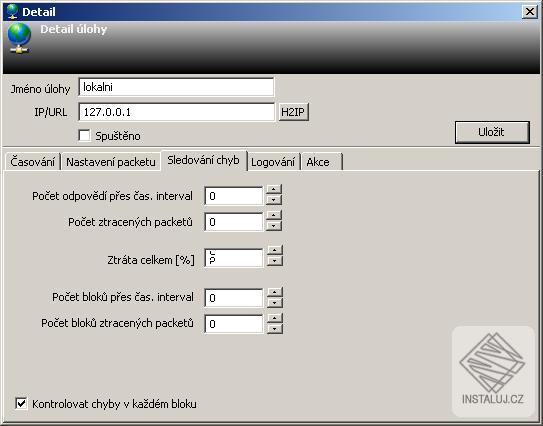
Task: Click the Ztráta celkem [%] label
Action: [151, 260]
